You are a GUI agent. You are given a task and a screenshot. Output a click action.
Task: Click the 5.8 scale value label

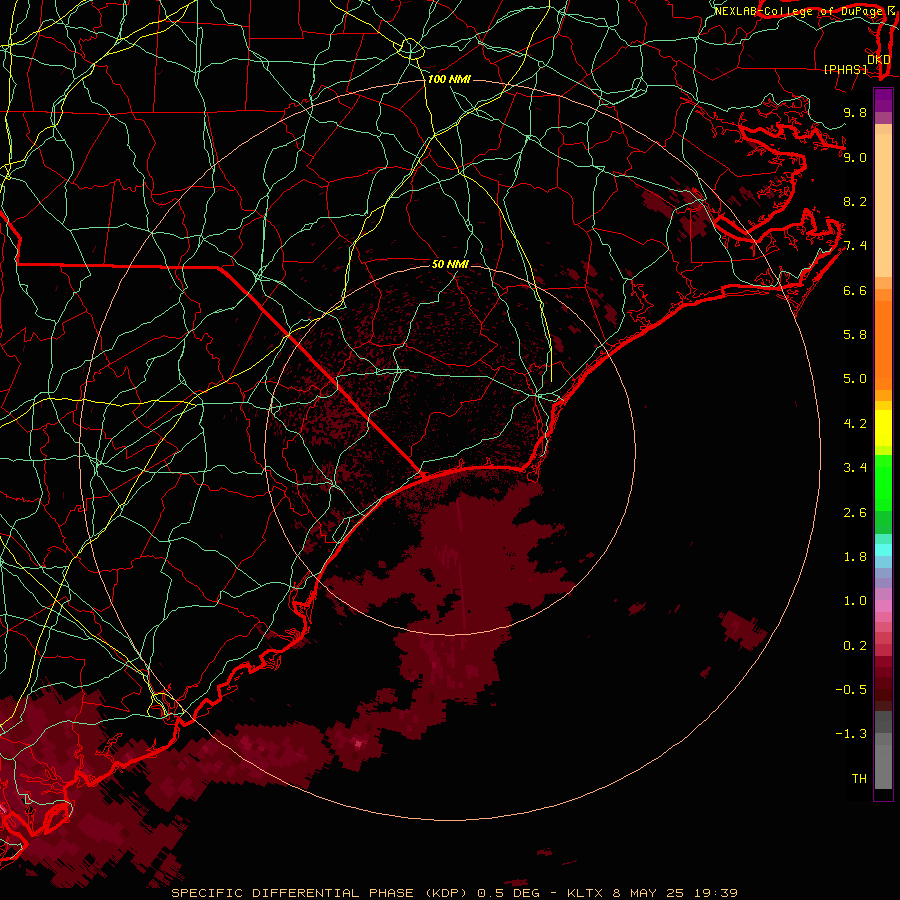pyautogui.click(x=855, y=335)
